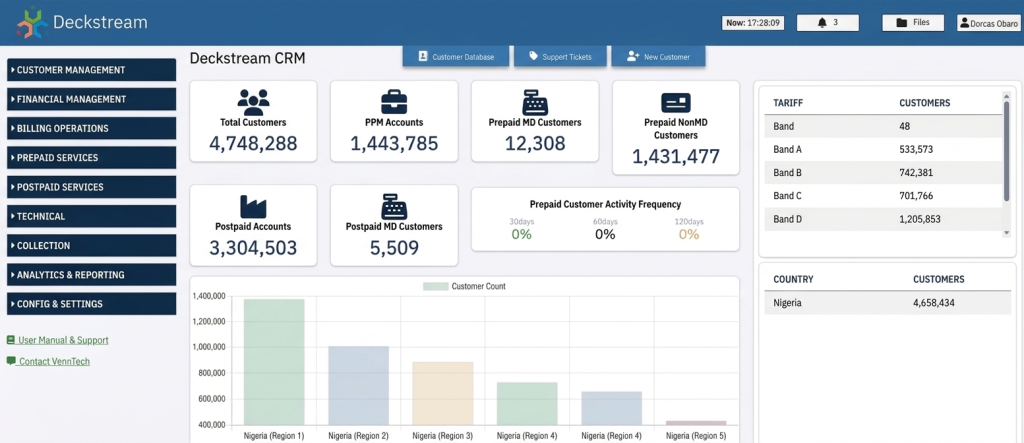Click the PPM Accounts value 1,443,785
The height and width of the screenshot is (443, 1024).
394,143
